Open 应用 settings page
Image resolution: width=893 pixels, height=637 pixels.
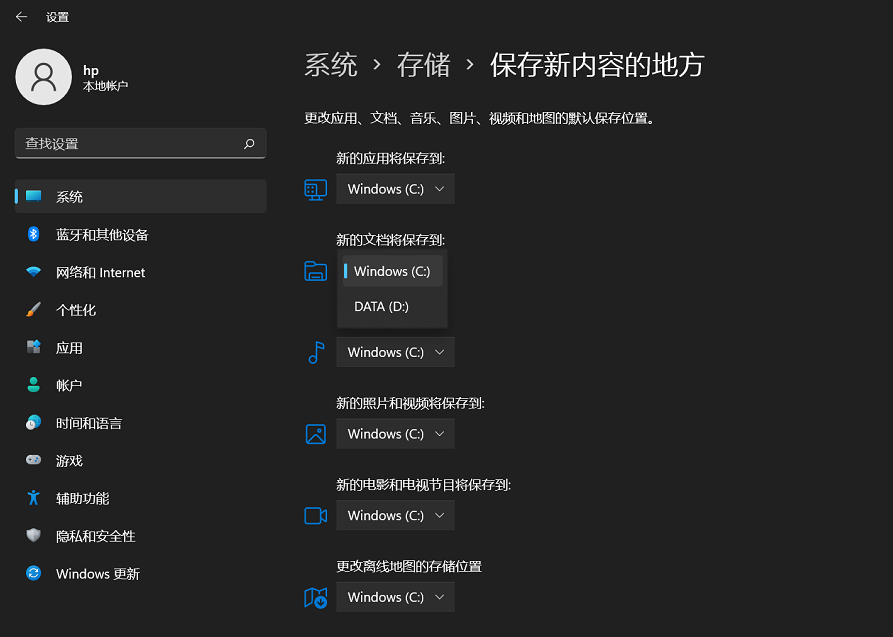[141, 347]
